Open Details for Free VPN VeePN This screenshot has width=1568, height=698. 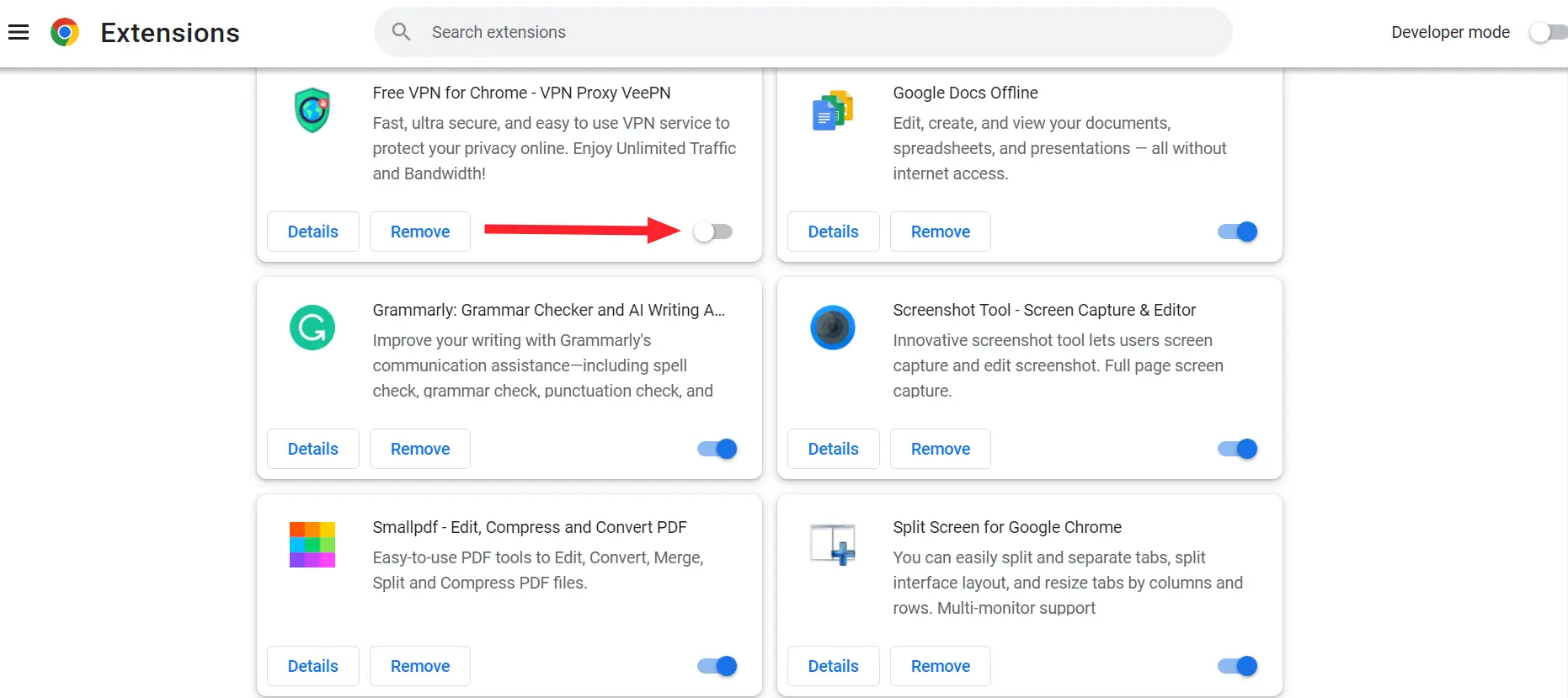coord(313,232)
